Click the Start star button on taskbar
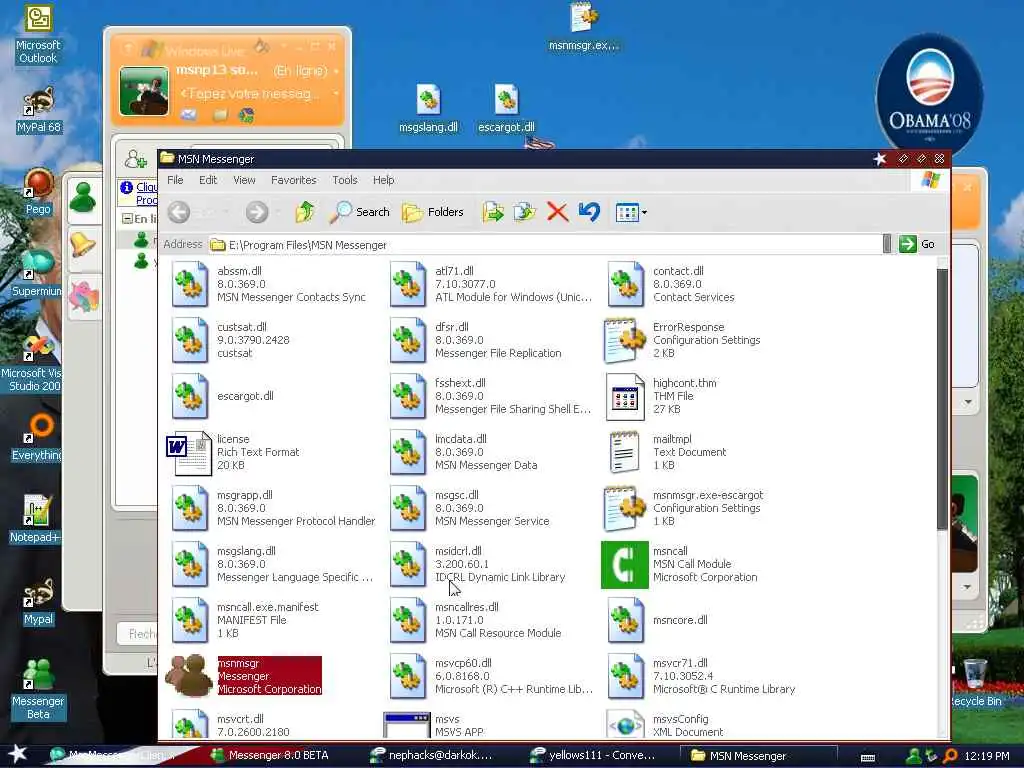1024x768 pixels. click(x=17, y=754)
